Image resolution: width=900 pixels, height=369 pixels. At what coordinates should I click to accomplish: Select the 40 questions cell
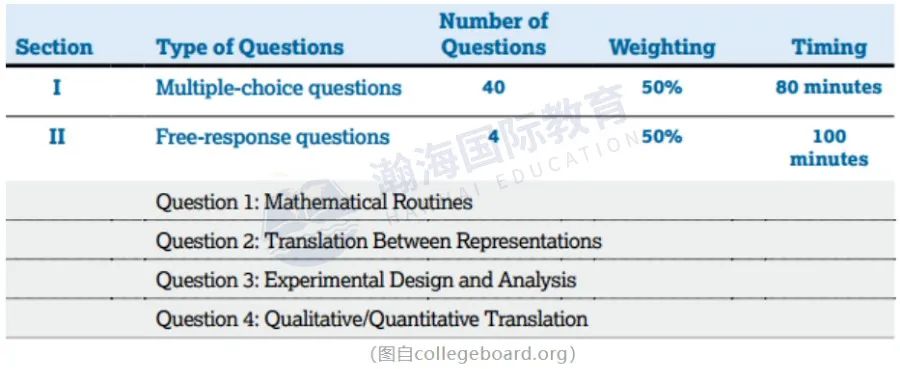tap(494, 88)
